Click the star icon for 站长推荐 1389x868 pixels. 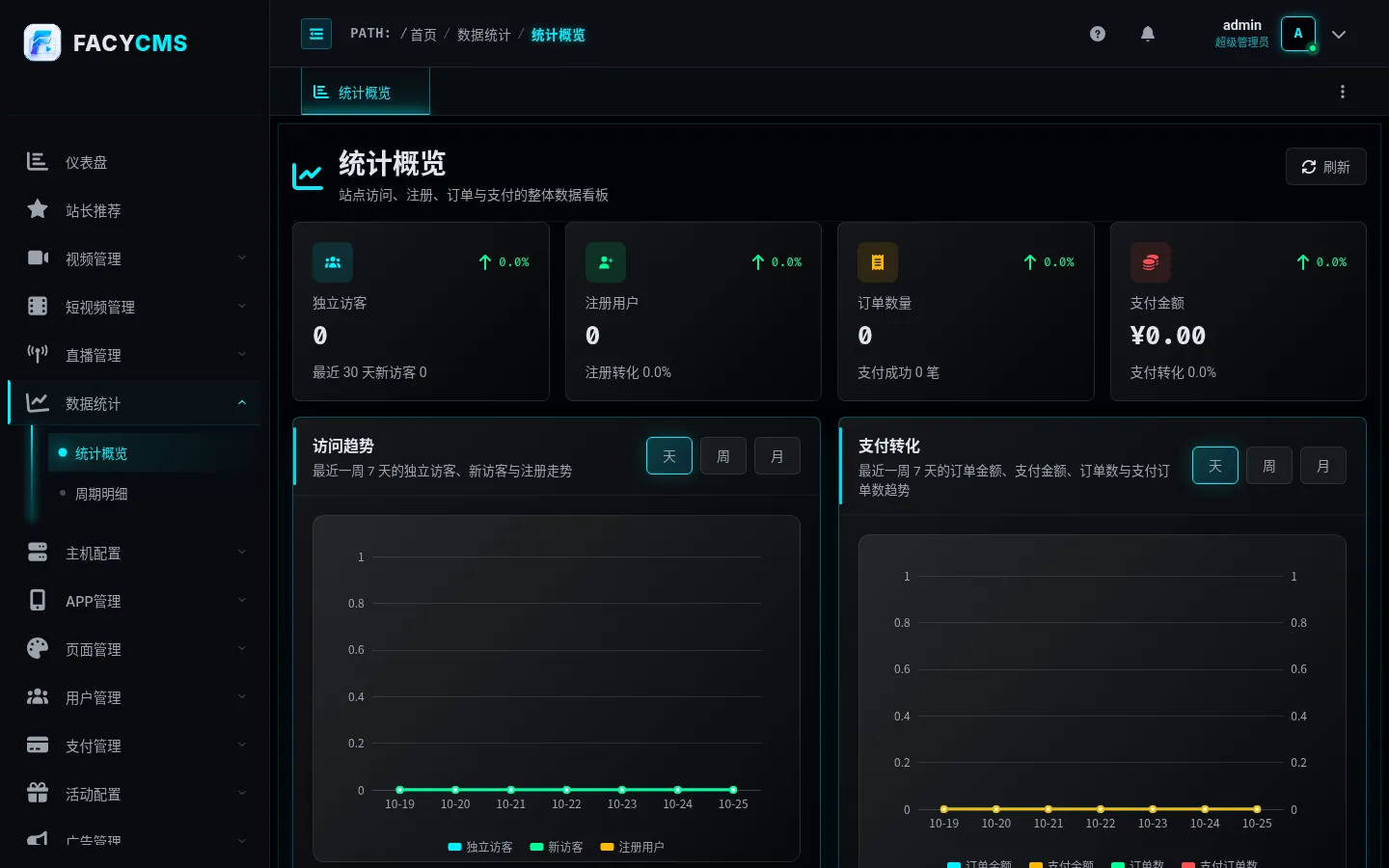[x=38, y=209]
